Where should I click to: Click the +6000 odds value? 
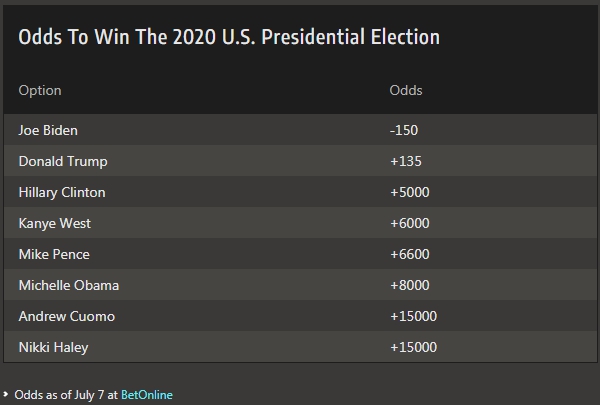pos(409,223)
